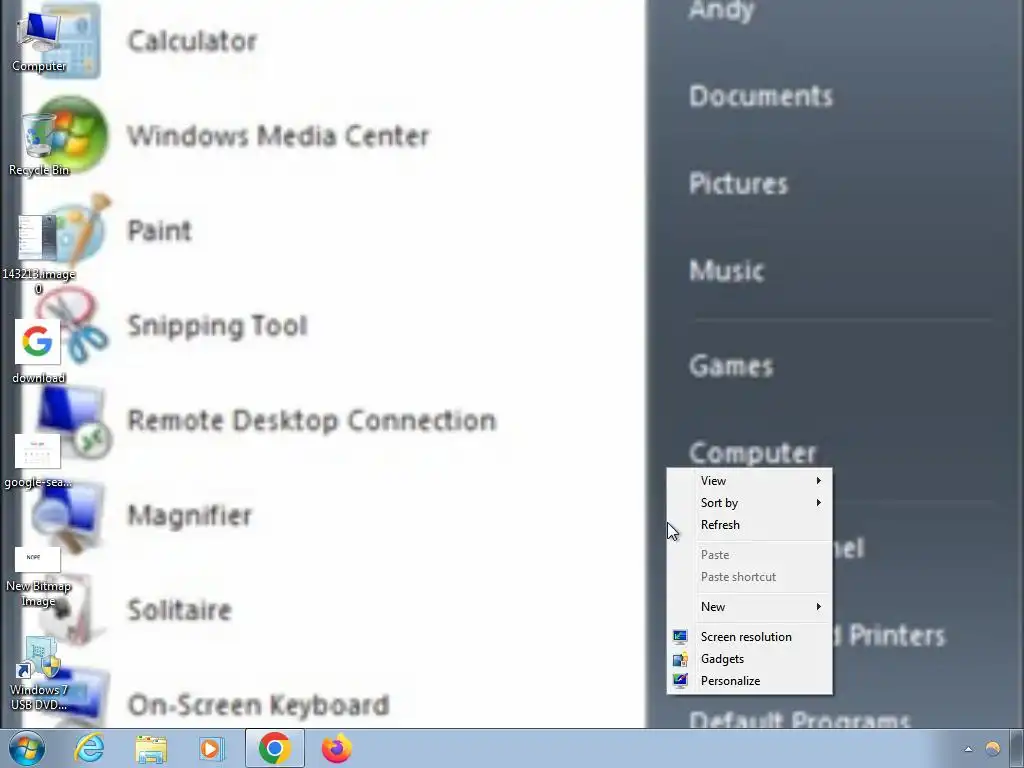Image resolution: width=1024 pixels, height=768 pixels.
Task: Click the View submenu arrow
Action: coord(818,481)
